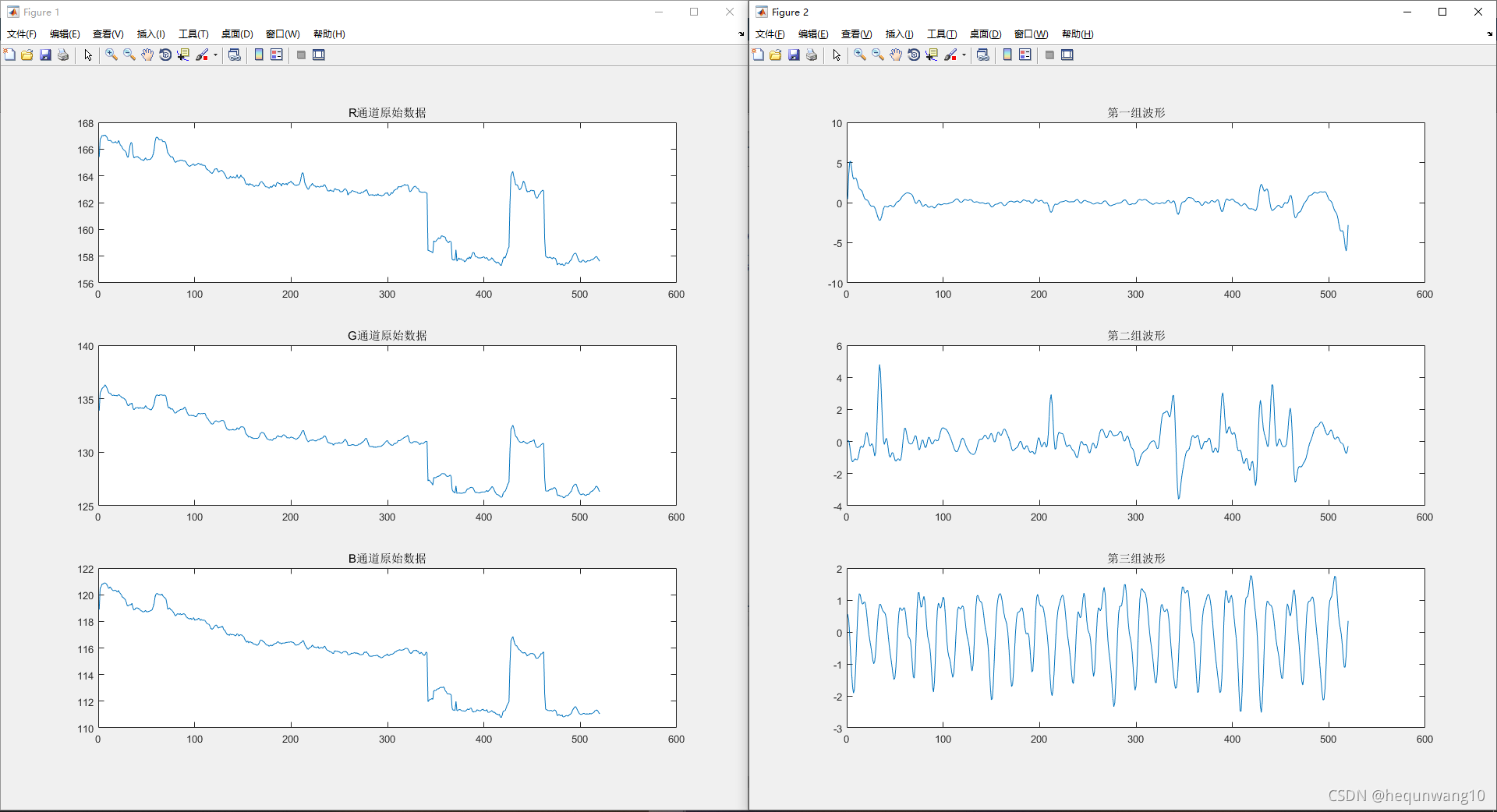Open 桌面(D) menu in Figure 2
The width and height of the screenshot is (1497, 812).
[x=986, y=34]
